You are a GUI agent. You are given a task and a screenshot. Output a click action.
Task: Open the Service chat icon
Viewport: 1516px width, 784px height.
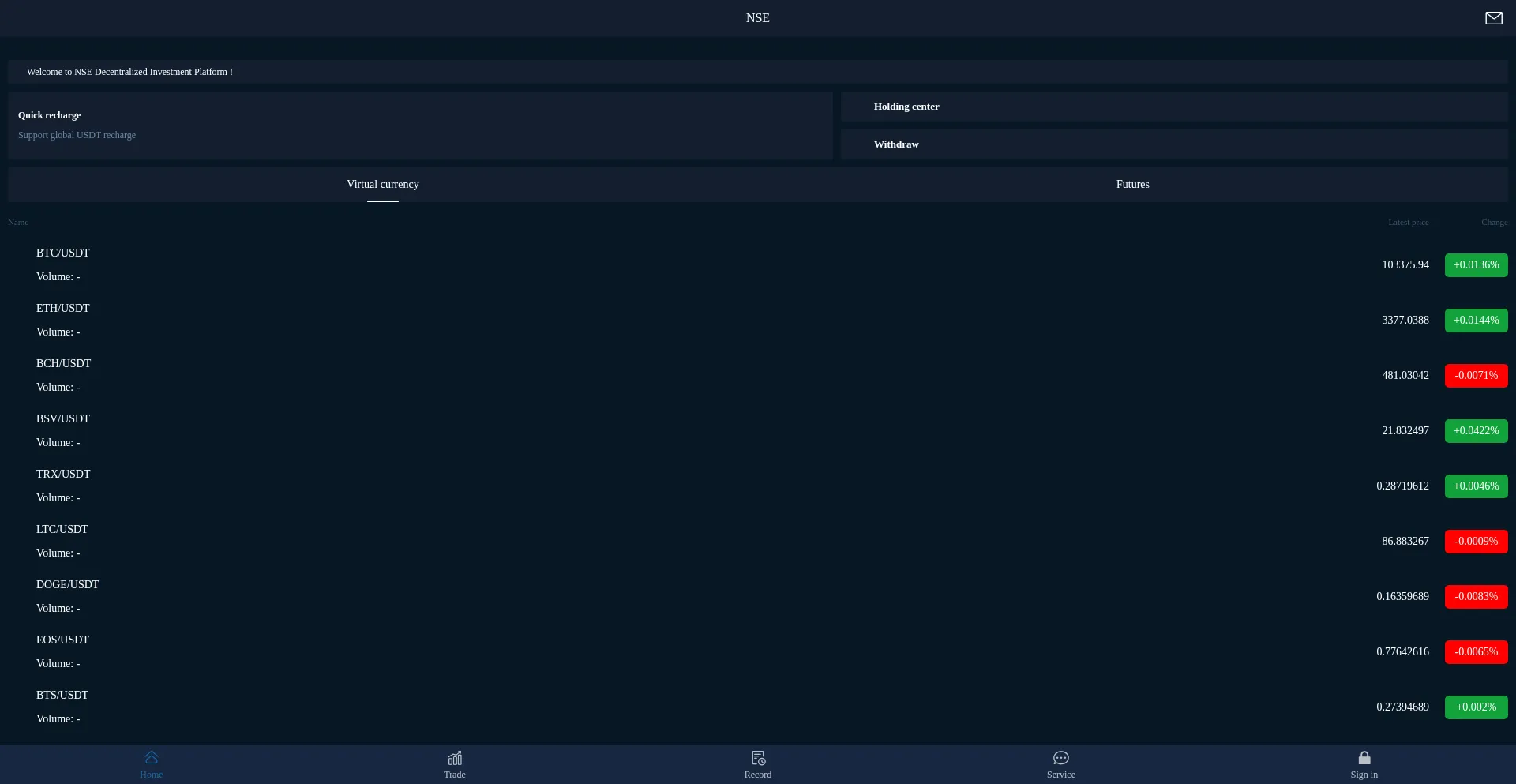click(1061, 758)
